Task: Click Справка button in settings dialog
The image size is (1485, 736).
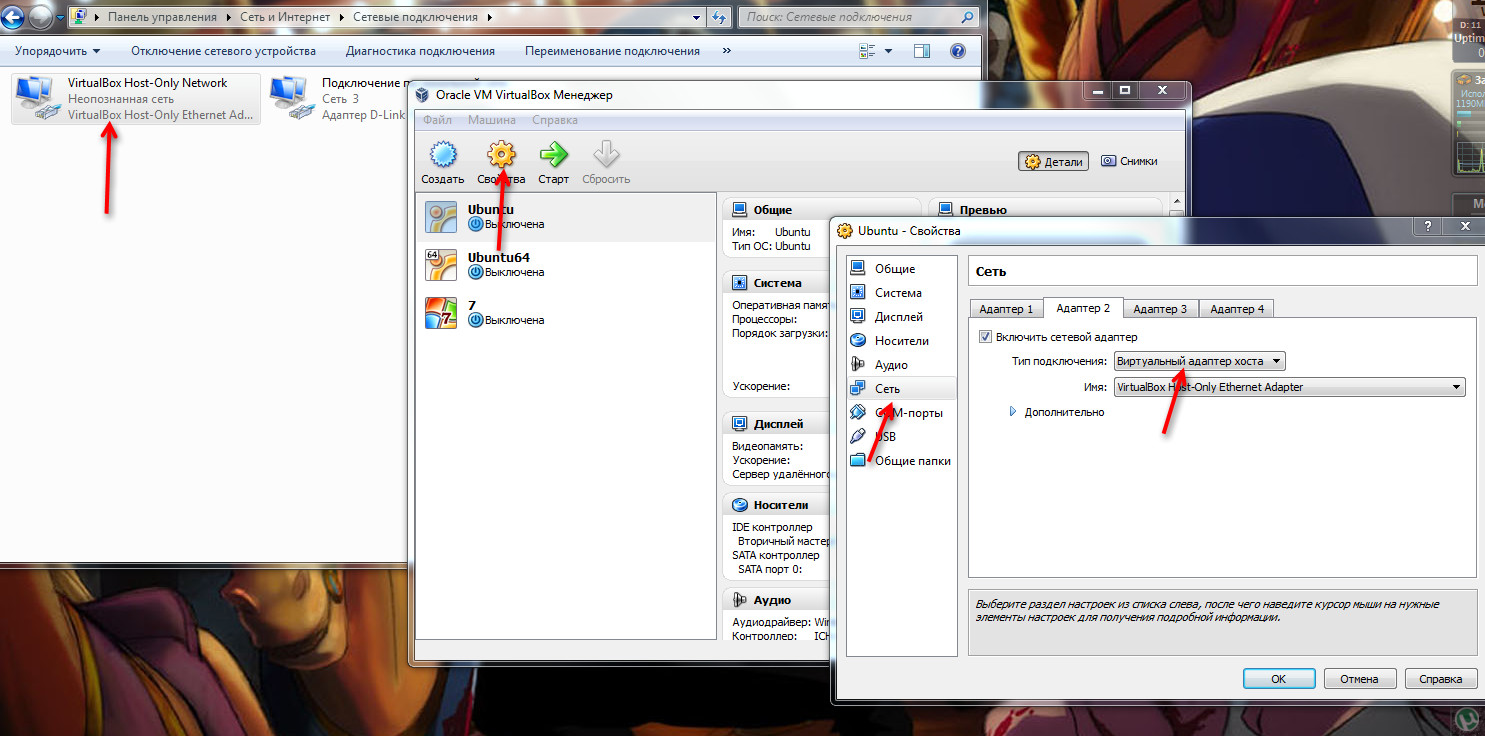Action: 1441,678
